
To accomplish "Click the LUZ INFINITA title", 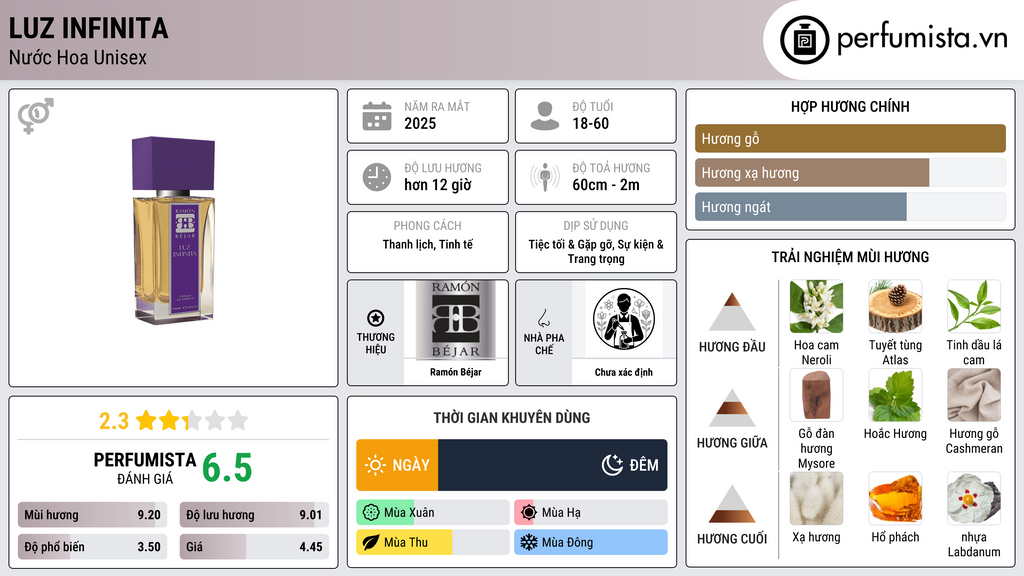I will click(89, 29).
